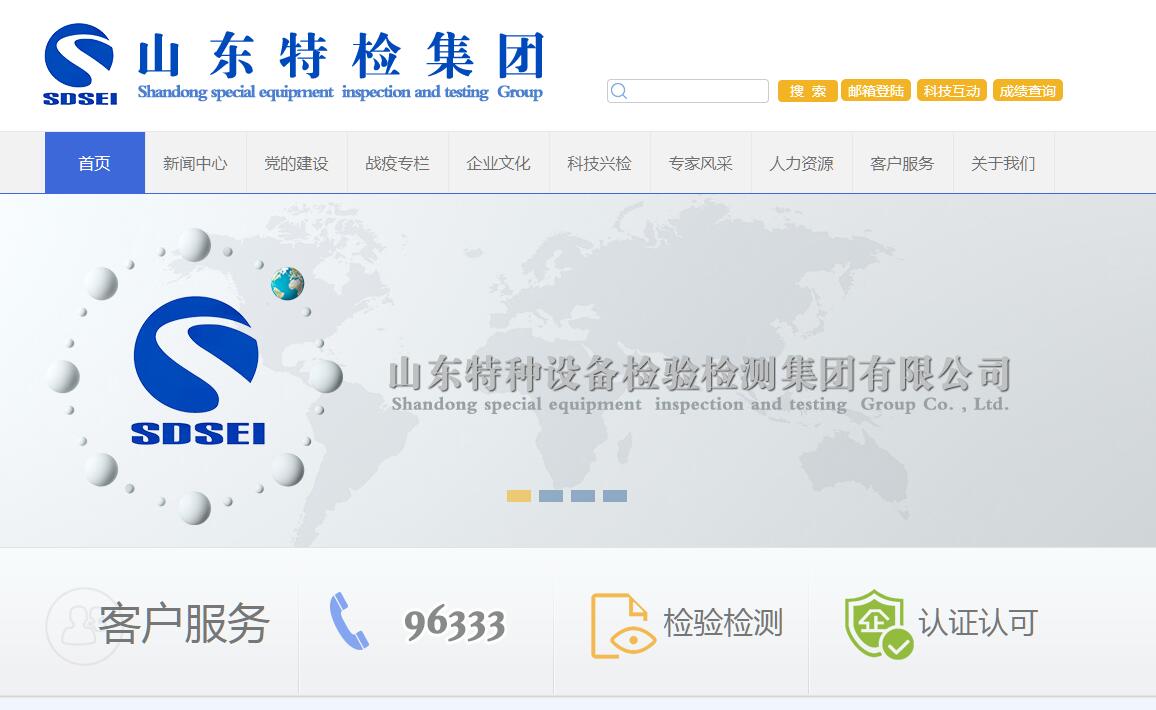
Task: Click the large SDSEI emblem in the banner
Action: click(x=197, y=370)
